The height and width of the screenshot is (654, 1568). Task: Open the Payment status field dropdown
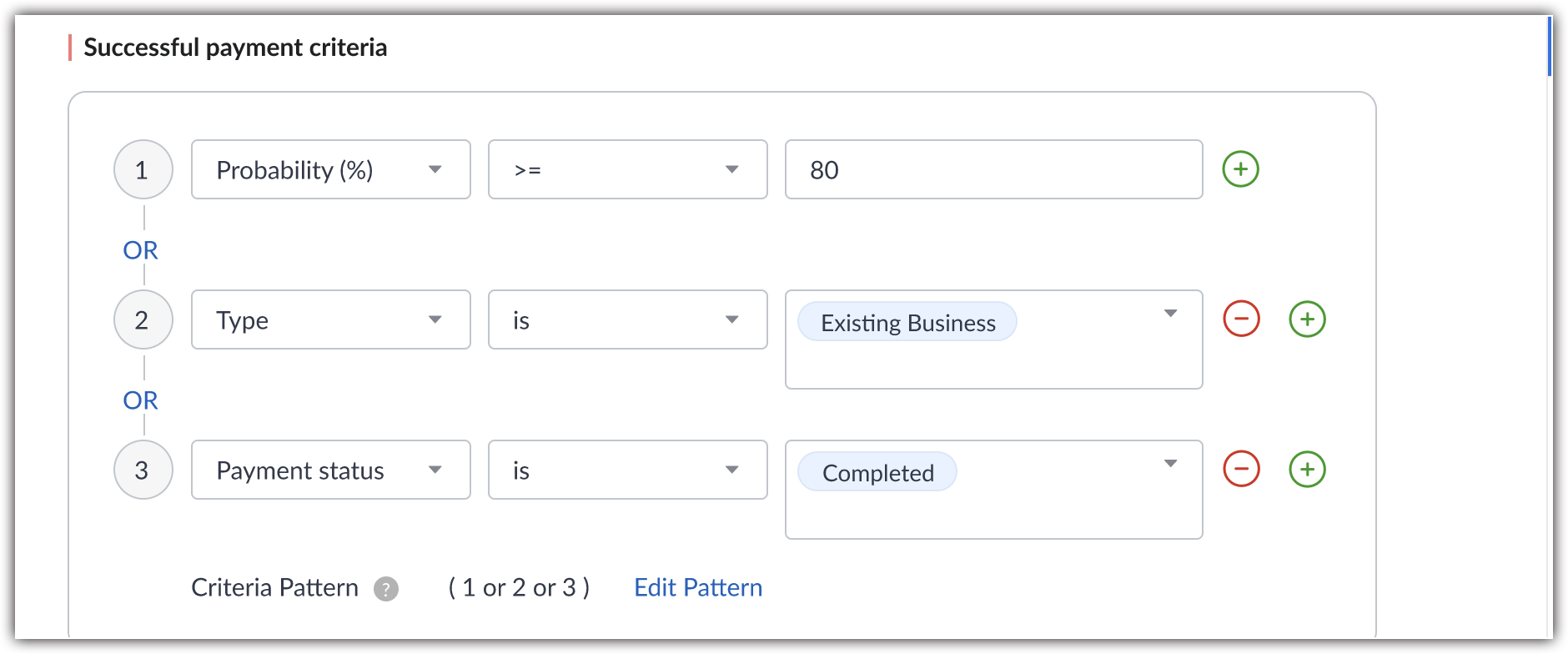pos(330,470)
